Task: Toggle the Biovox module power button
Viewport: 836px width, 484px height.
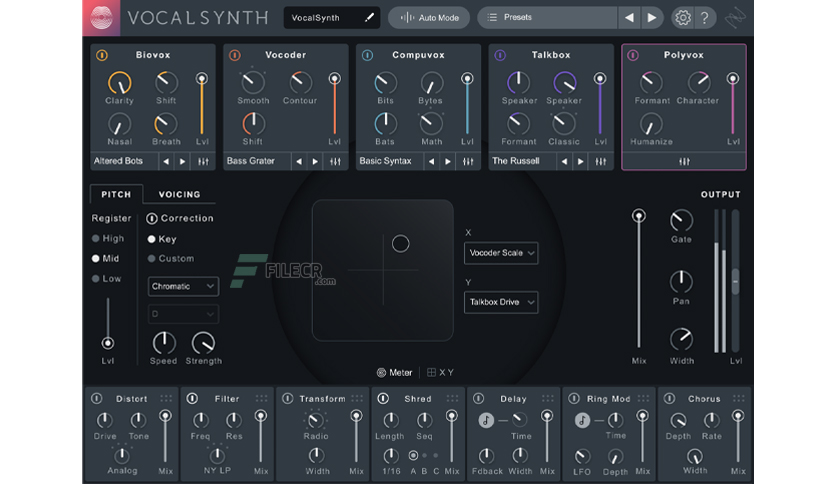Action: 102,55
